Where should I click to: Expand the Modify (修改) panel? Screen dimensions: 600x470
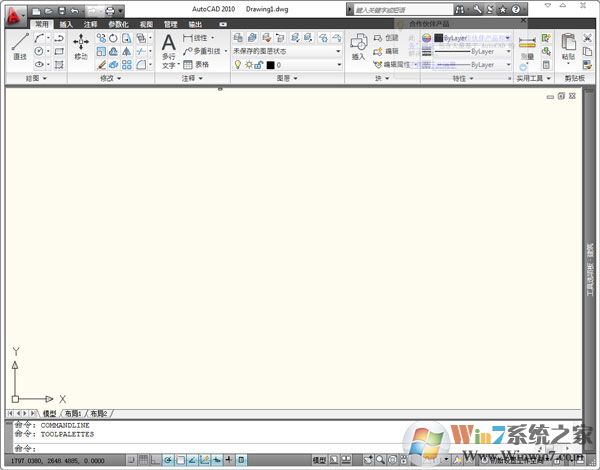[111, 78]
